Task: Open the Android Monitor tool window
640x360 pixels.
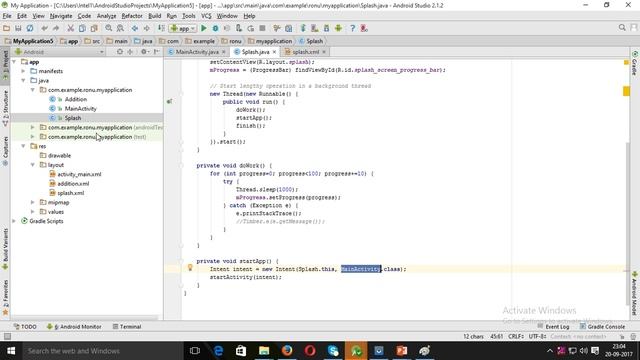Action: point(74,327)
